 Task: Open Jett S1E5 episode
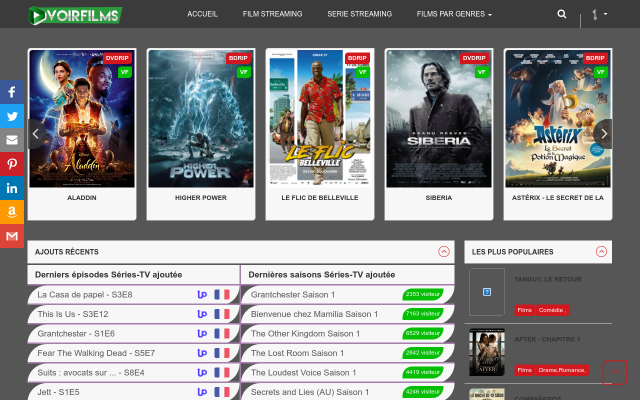58,392
